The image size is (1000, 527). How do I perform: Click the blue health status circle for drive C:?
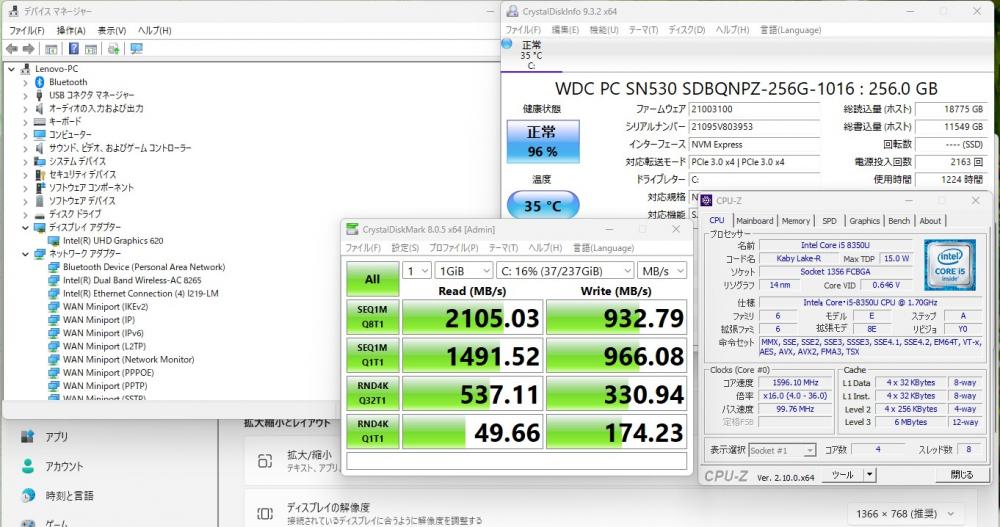(x=507, y=43)
